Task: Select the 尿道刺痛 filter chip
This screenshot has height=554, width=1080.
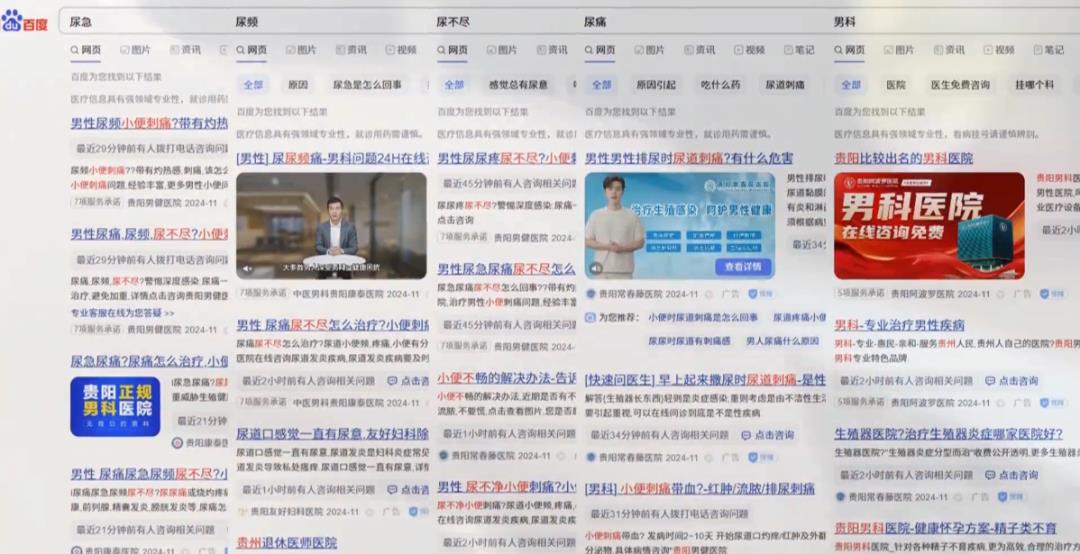Action: tap(785, 85)
